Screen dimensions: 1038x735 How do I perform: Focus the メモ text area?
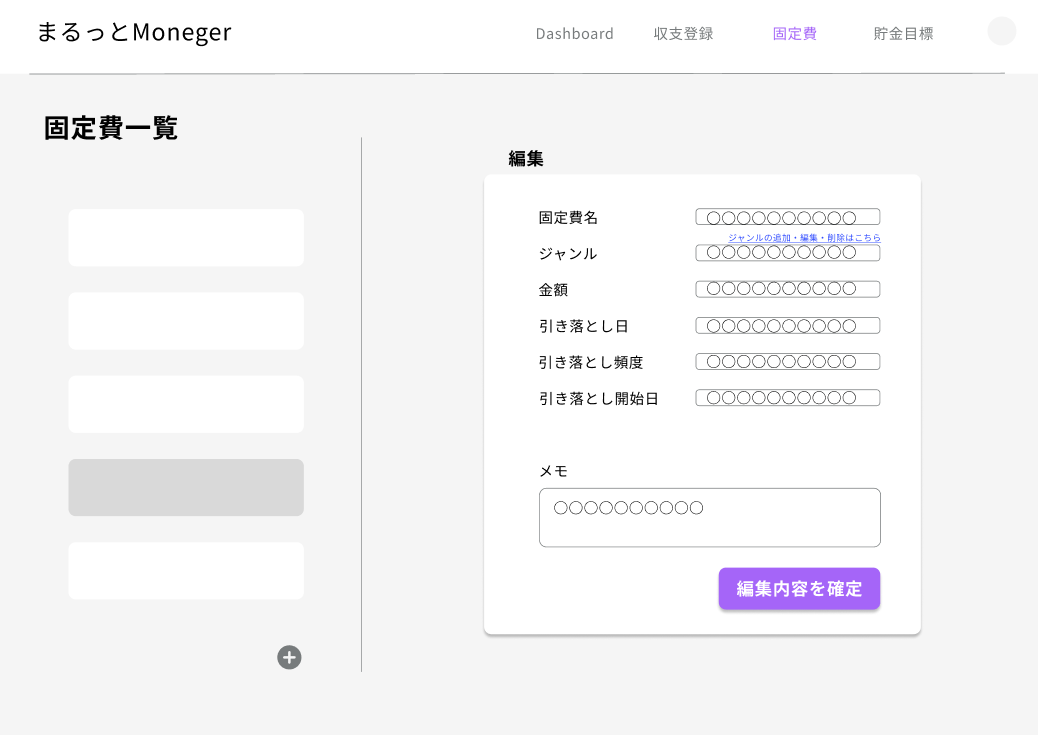[x=710, y=518]
